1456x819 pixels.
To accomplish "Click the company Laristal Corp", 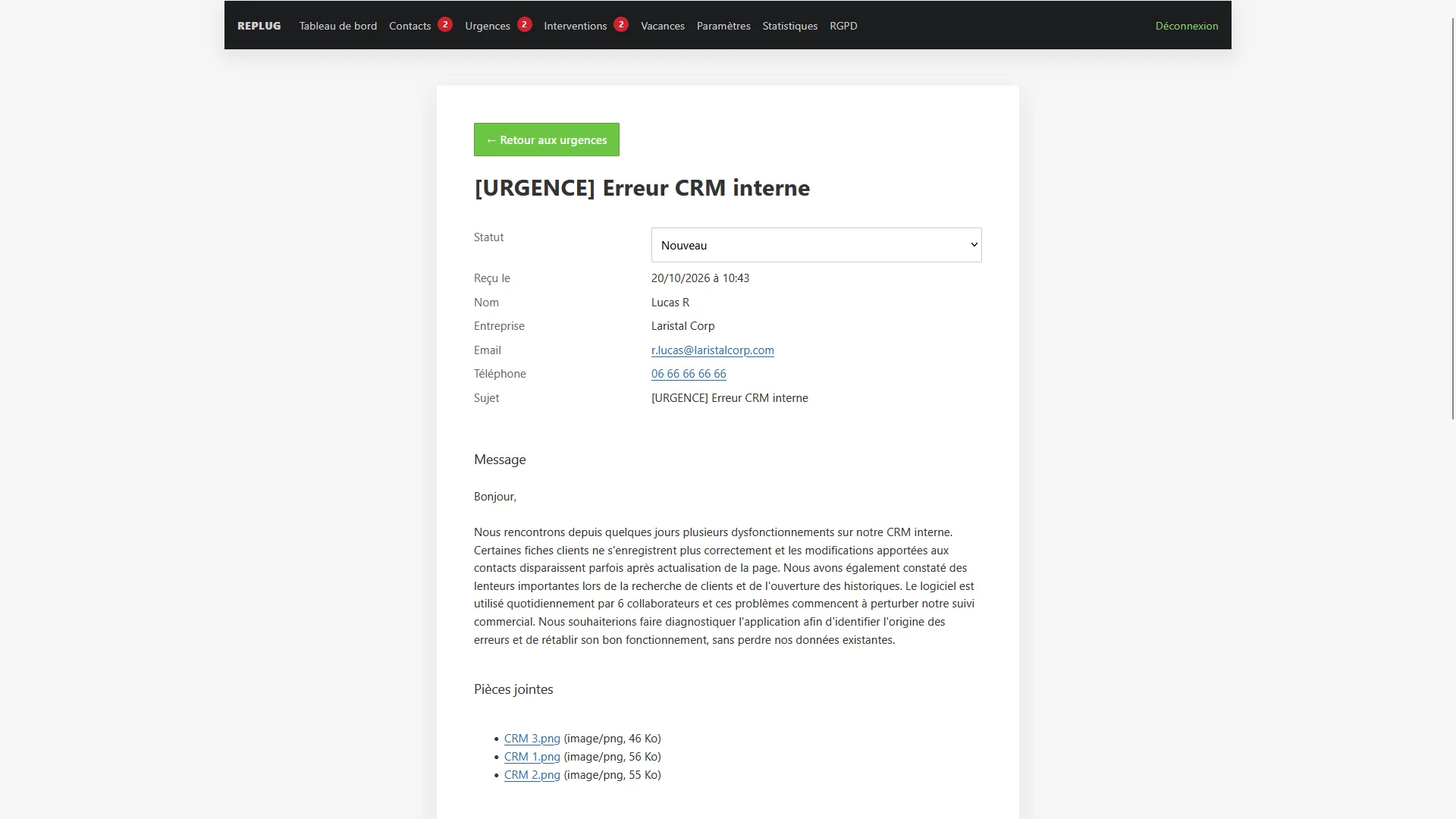I will point(682,326).
